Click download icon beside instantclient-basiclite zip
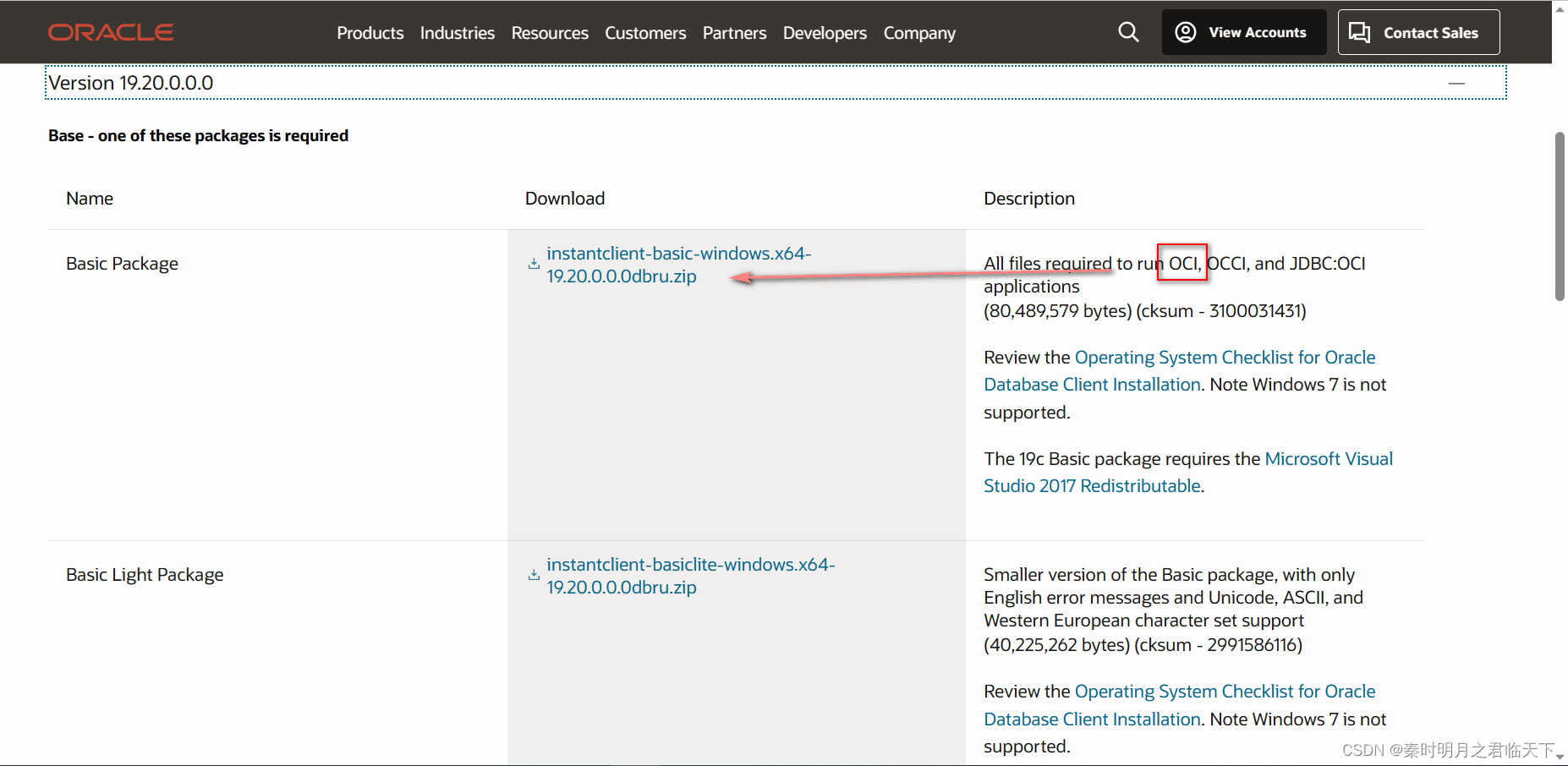 [534, 575]
